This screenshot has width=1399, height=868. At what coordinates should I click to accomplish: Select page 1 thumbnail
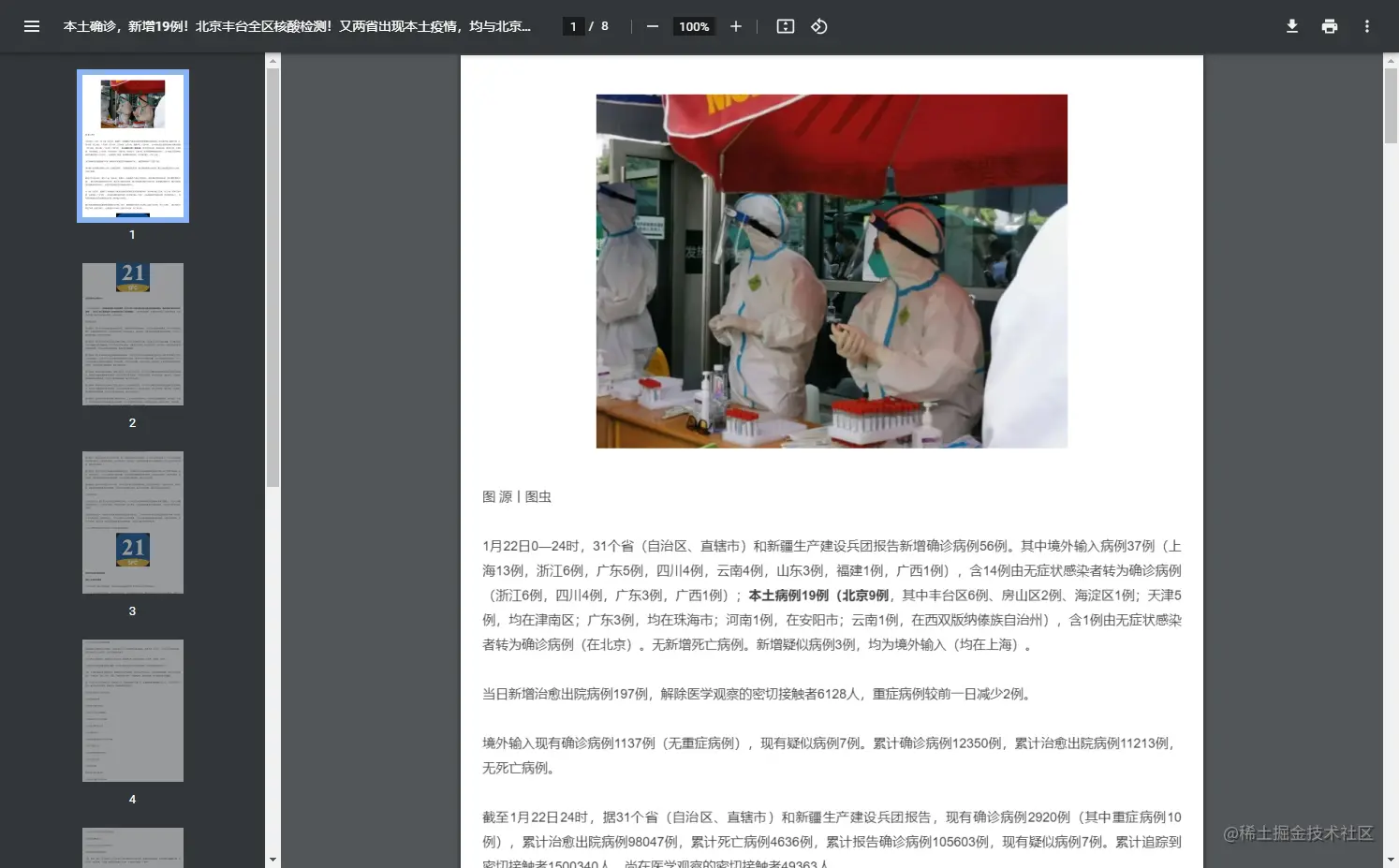click(133, 146)
